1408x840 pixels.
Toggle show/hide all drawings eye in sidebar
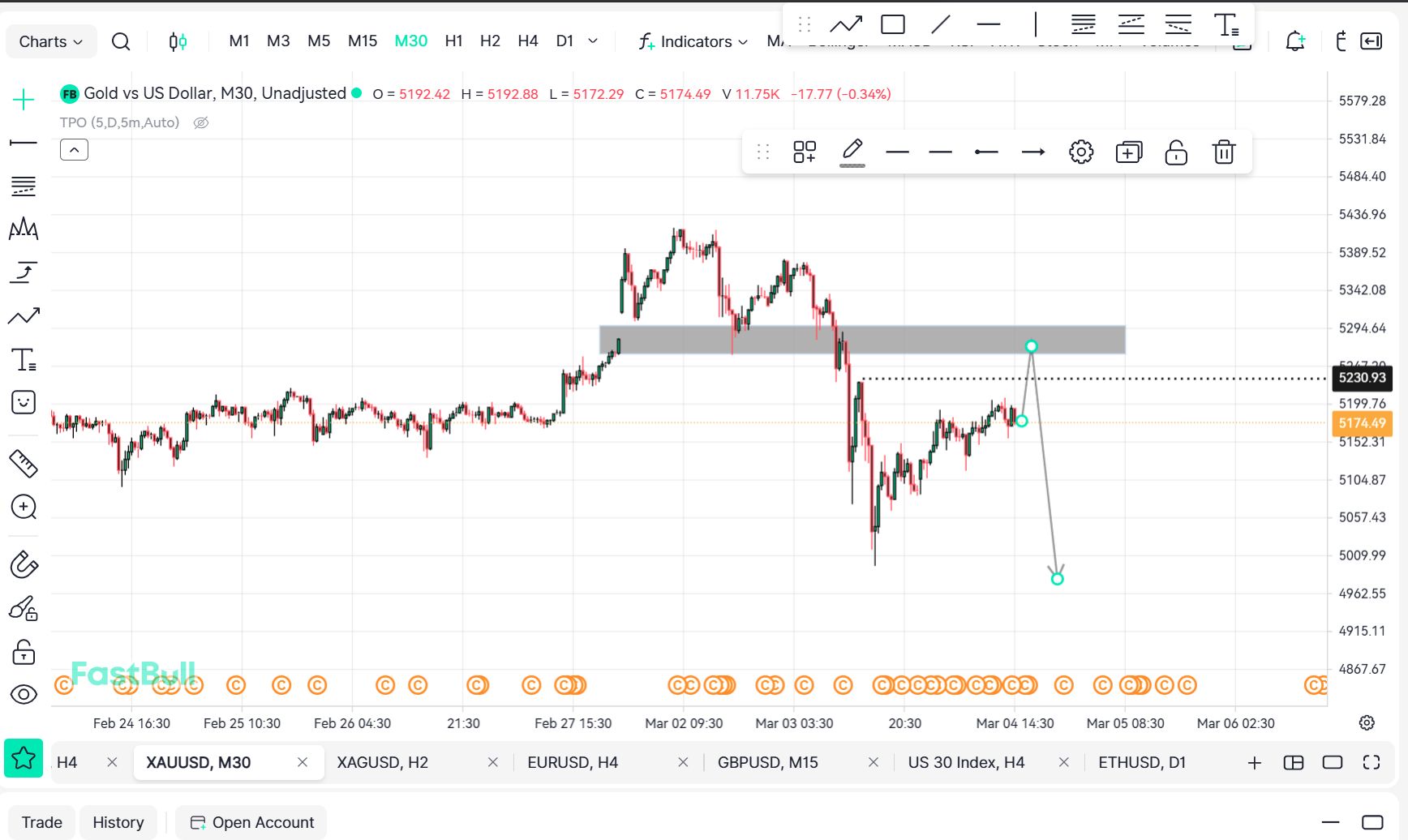[x=24, y=694]
